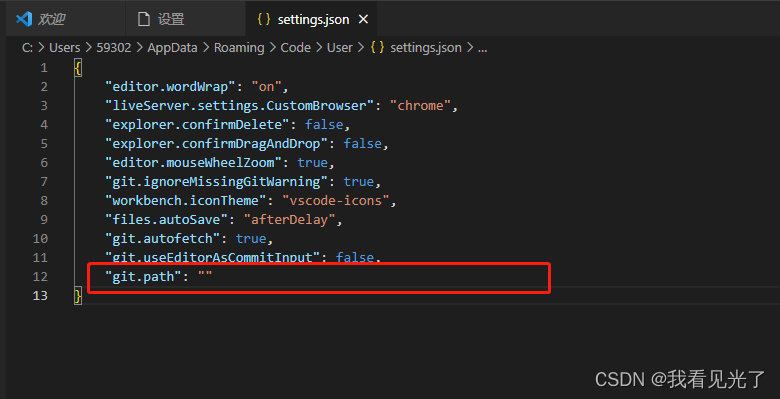Click the breadcrumb ellipsis segment
This screenshot has height=399, width=780.
482,49
